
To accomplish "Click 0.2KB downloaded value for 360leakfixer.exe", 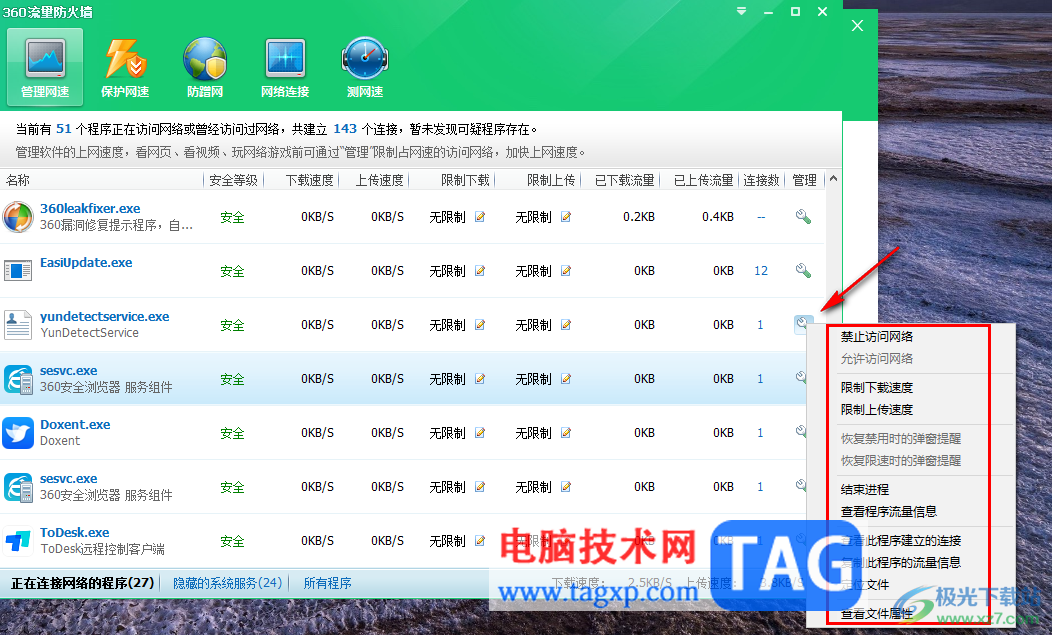I will 639,217.
